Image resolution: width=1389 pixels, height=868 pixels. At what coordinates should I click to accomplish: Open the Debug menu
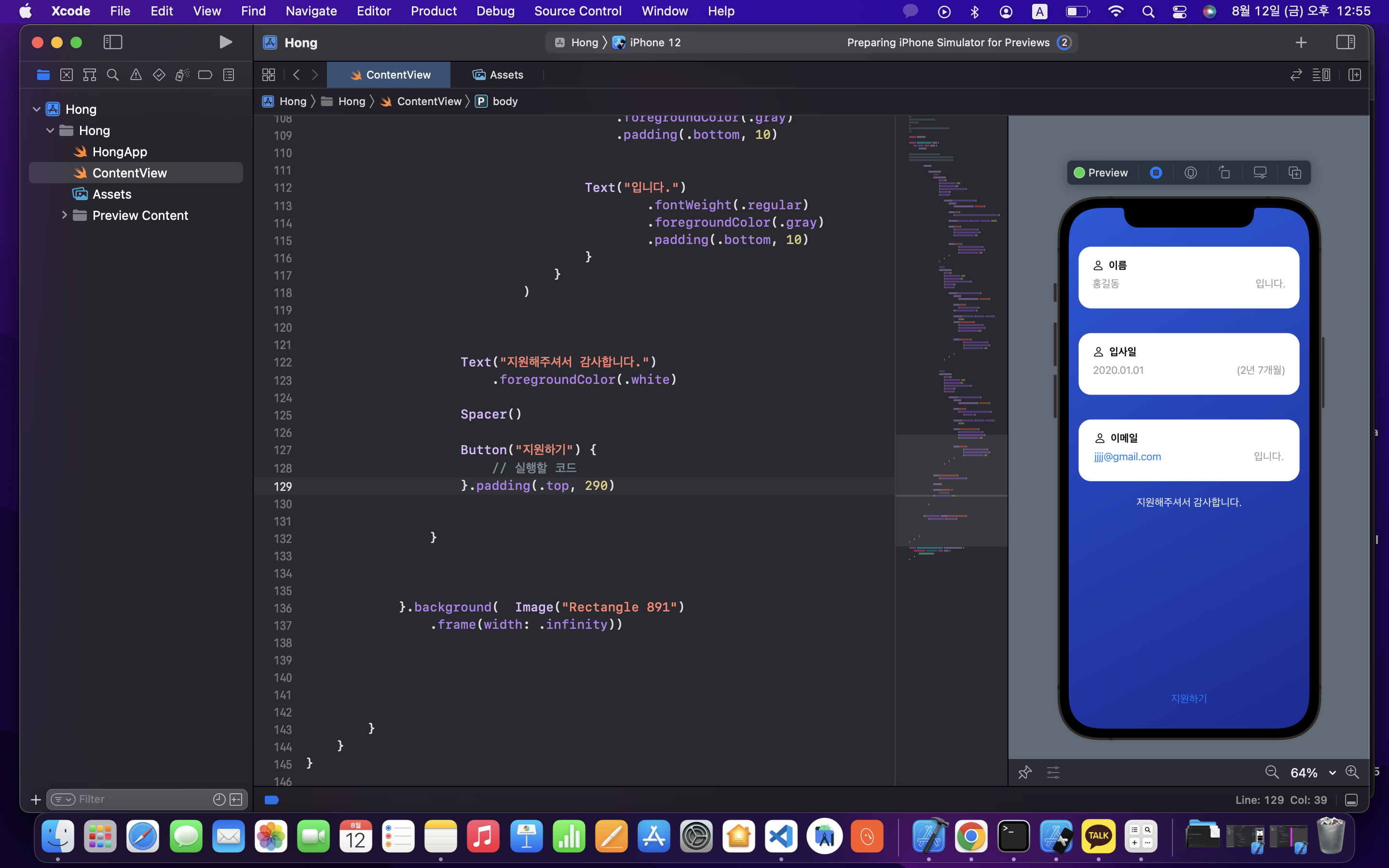(495, 11)
